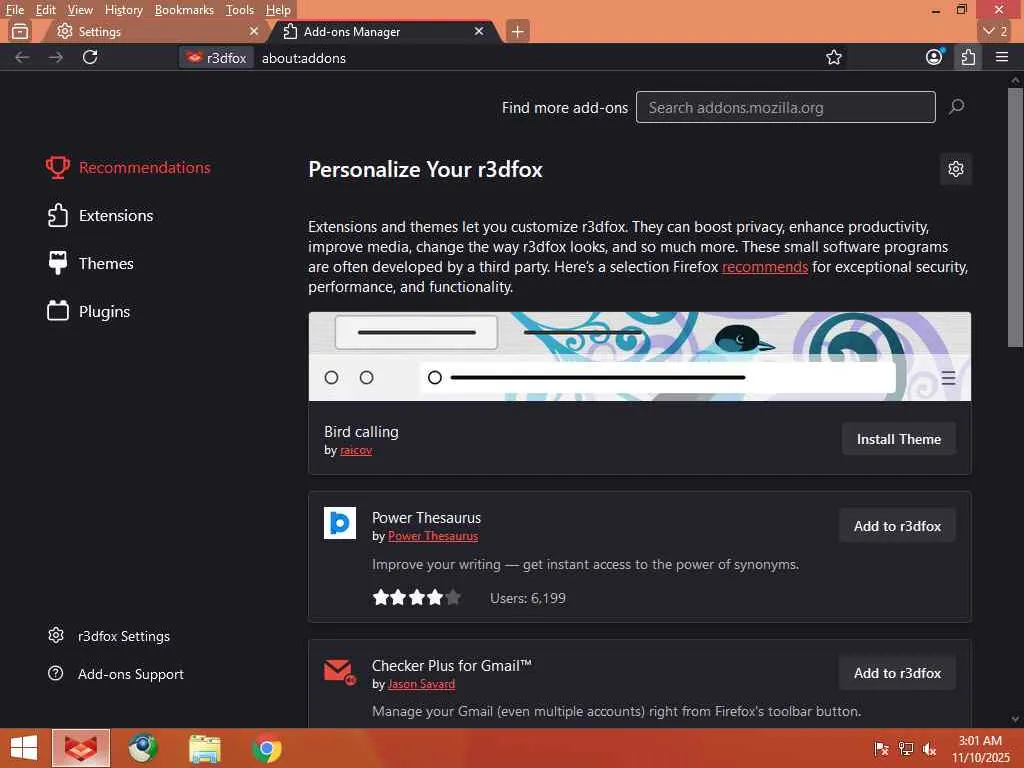This screenshot has height=768, width=1024.
Task: Open the History menu
Action: click(123, 10)
